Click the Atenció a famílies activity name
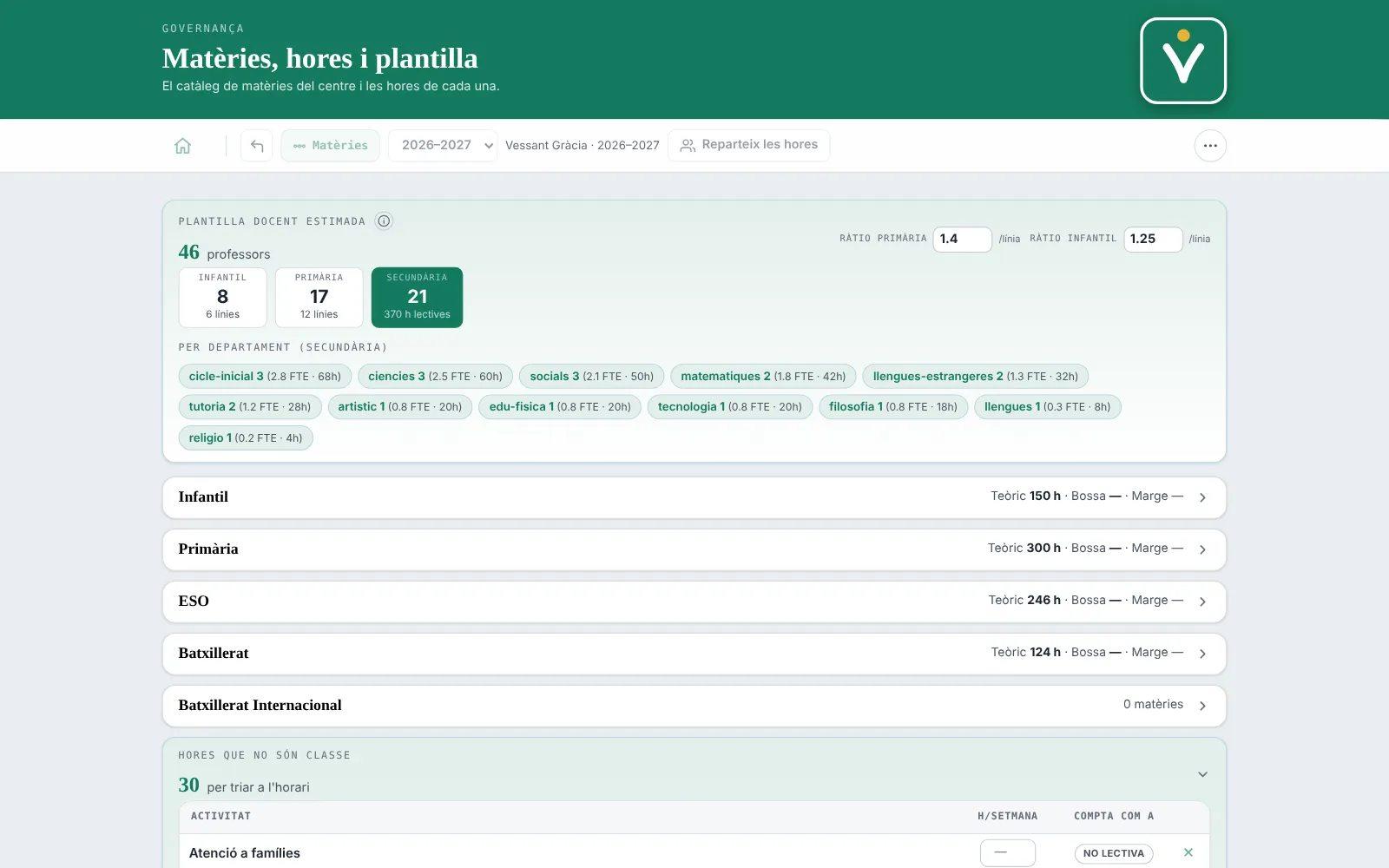1389x868 pixels. (x=245, y=853)
